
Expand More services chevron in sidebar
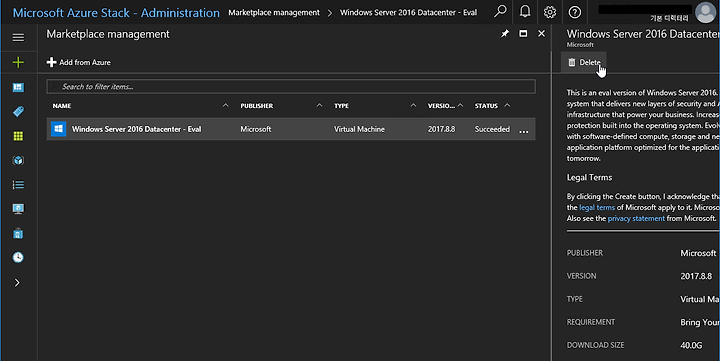click(17, 282)
